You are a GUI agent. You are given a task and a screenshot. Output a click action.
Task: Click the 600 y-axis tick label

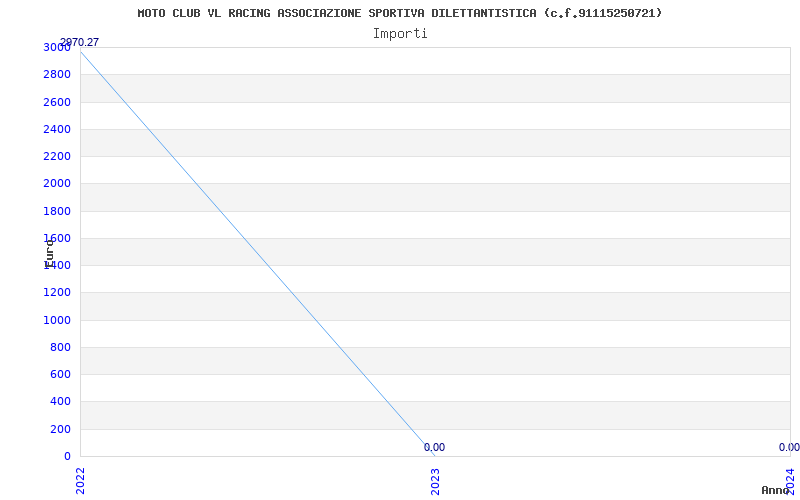[60, 374]
